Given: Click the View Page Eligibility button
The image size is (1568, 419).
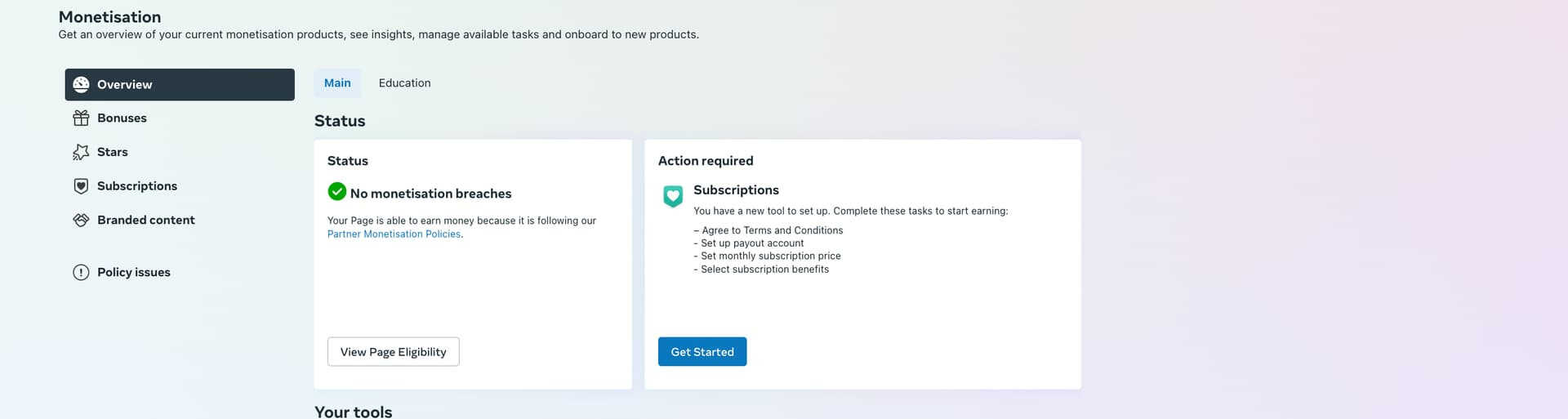Looking at the screenshot, I should [393, 352].
